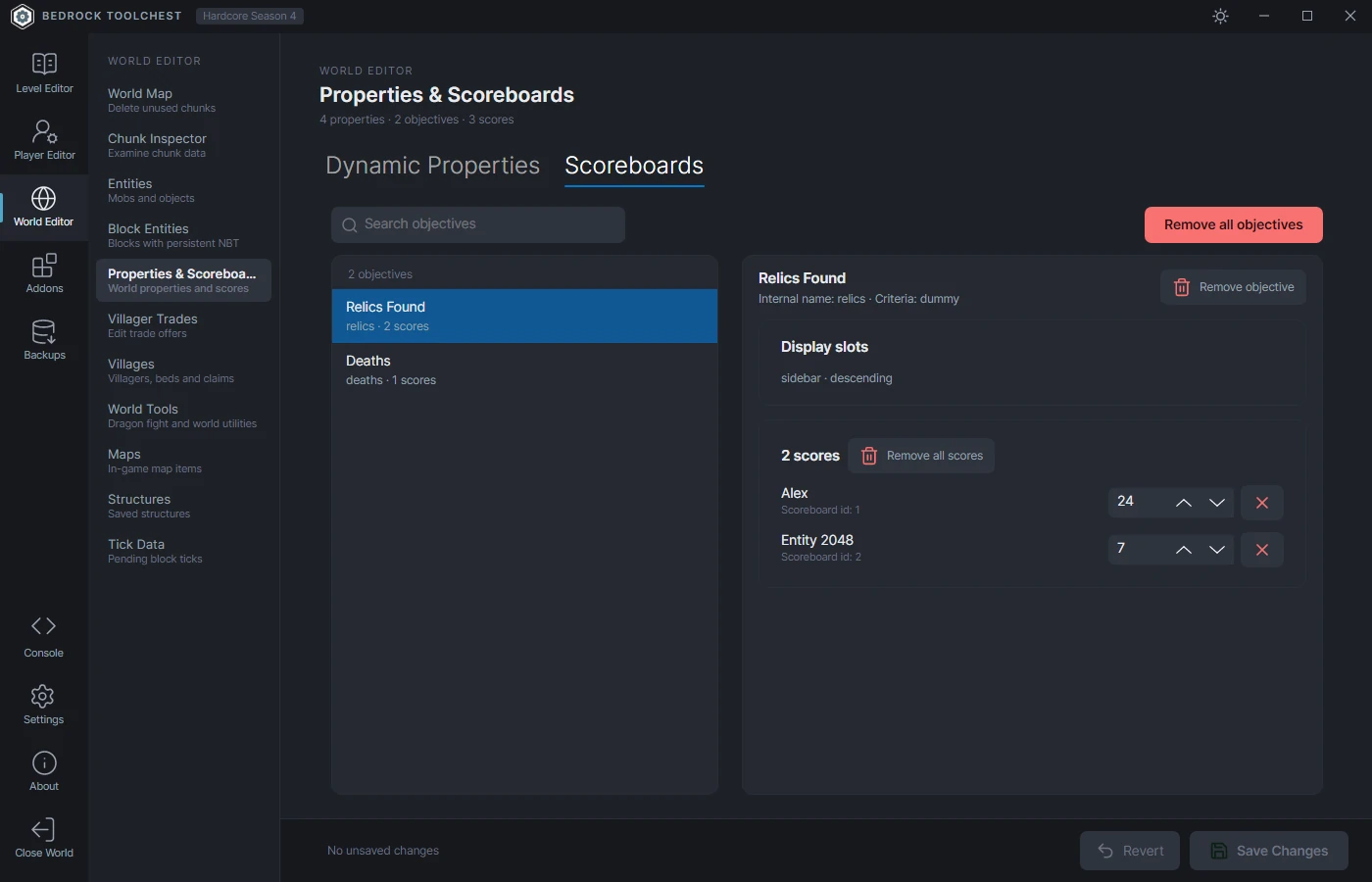Select the World Editor globe icon
Screen dimensions: 1372x882
[44, 198]
